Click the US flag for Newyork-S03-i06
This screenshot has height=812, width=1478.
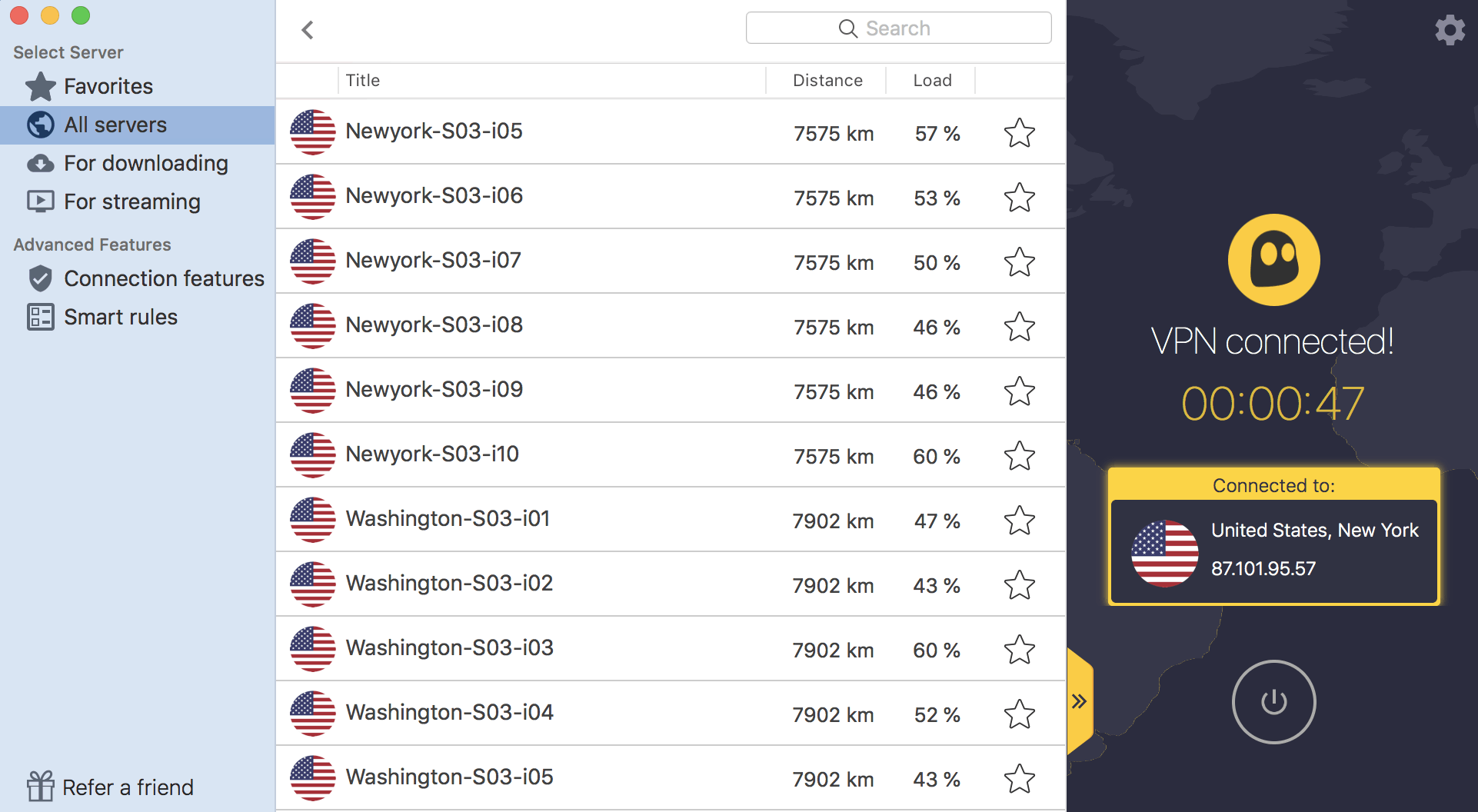click(x=312, y=197)
